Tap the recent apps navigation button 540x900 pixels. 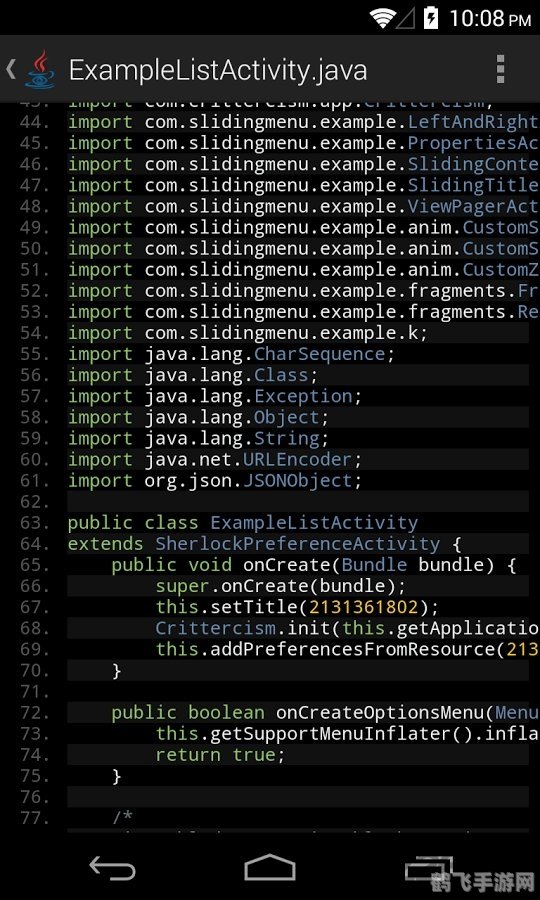pos(429,869)
